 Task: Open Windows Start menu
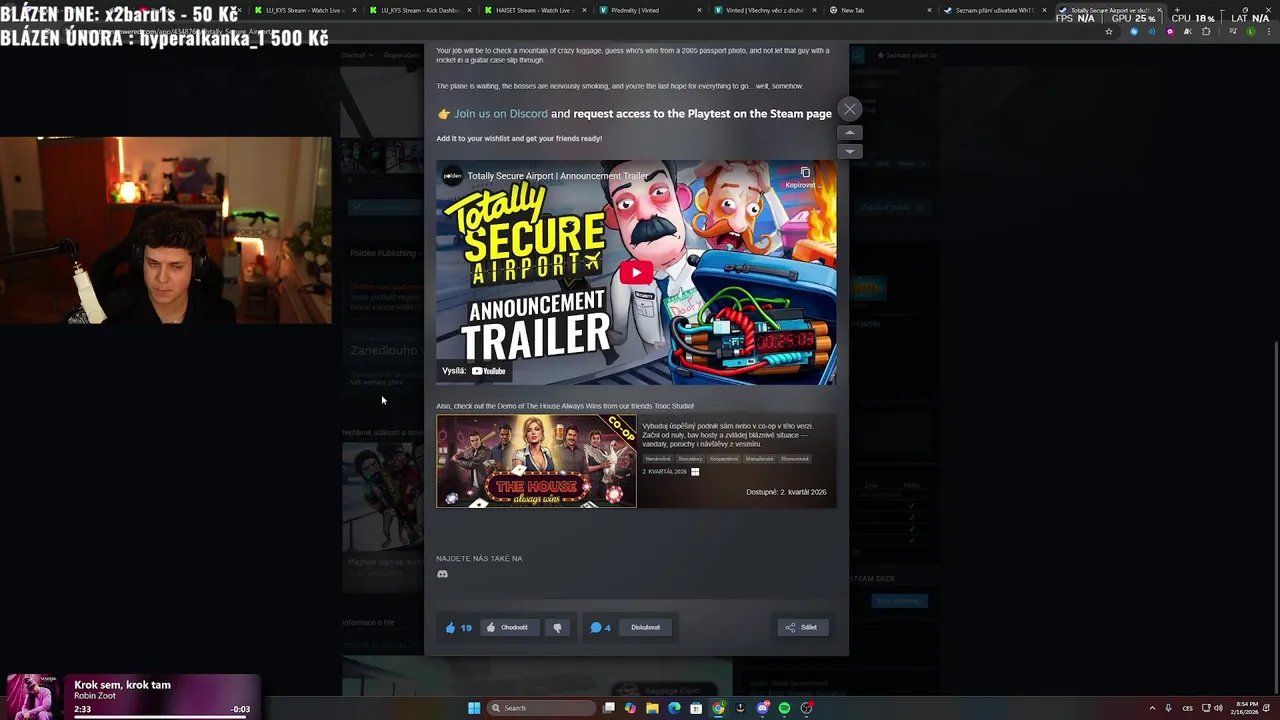click(x=474, y=708)
